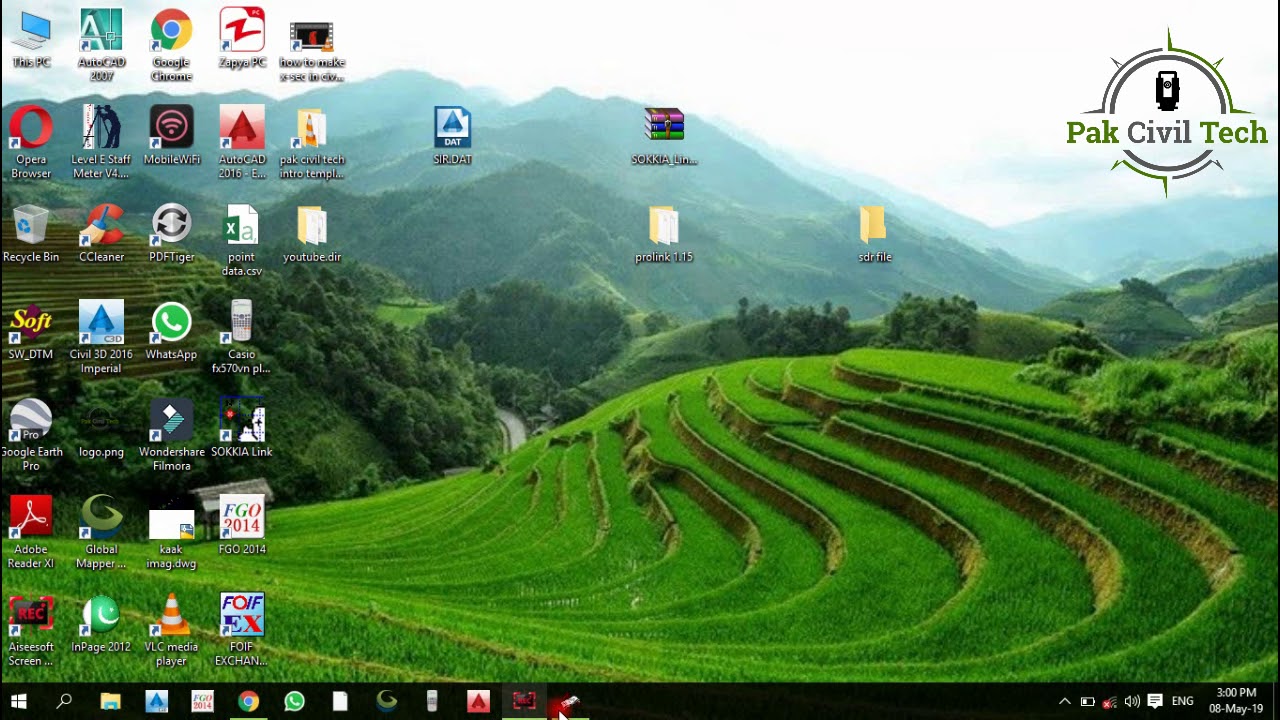This screenshot has width=1280, height=720.
Task: Open the InPage 2012 desktop shortcut
Action: [101, 624]
